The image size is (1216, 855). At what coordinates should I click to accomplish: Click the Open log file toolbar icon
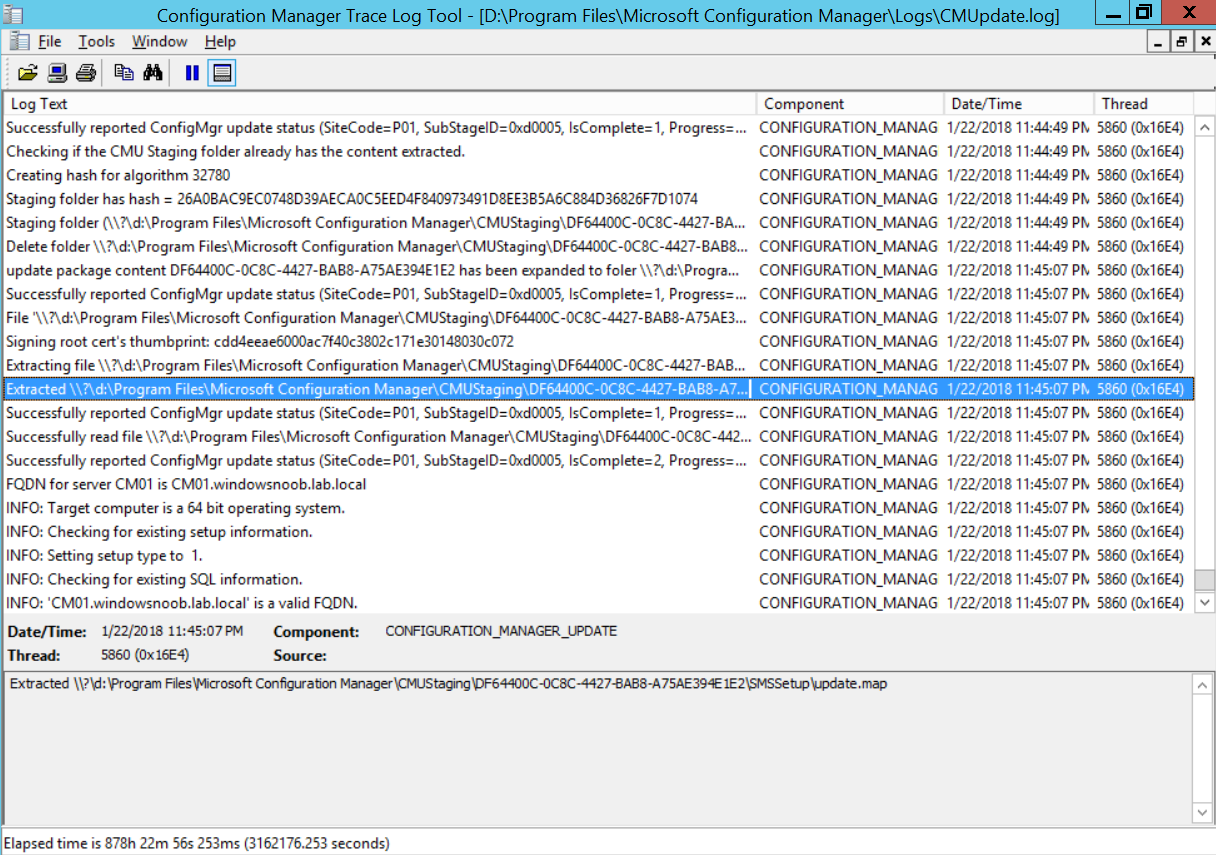pos(27,72)
